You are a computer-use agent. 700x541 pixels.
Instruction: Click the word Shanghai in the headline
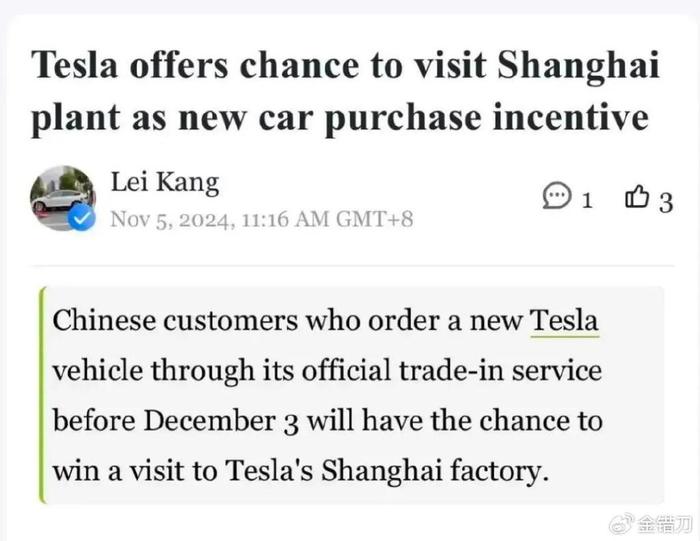click(578, 65)
